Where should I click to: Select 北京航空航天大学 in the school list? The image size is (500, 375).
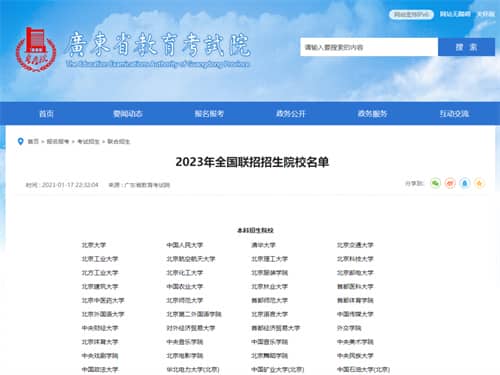191,259
